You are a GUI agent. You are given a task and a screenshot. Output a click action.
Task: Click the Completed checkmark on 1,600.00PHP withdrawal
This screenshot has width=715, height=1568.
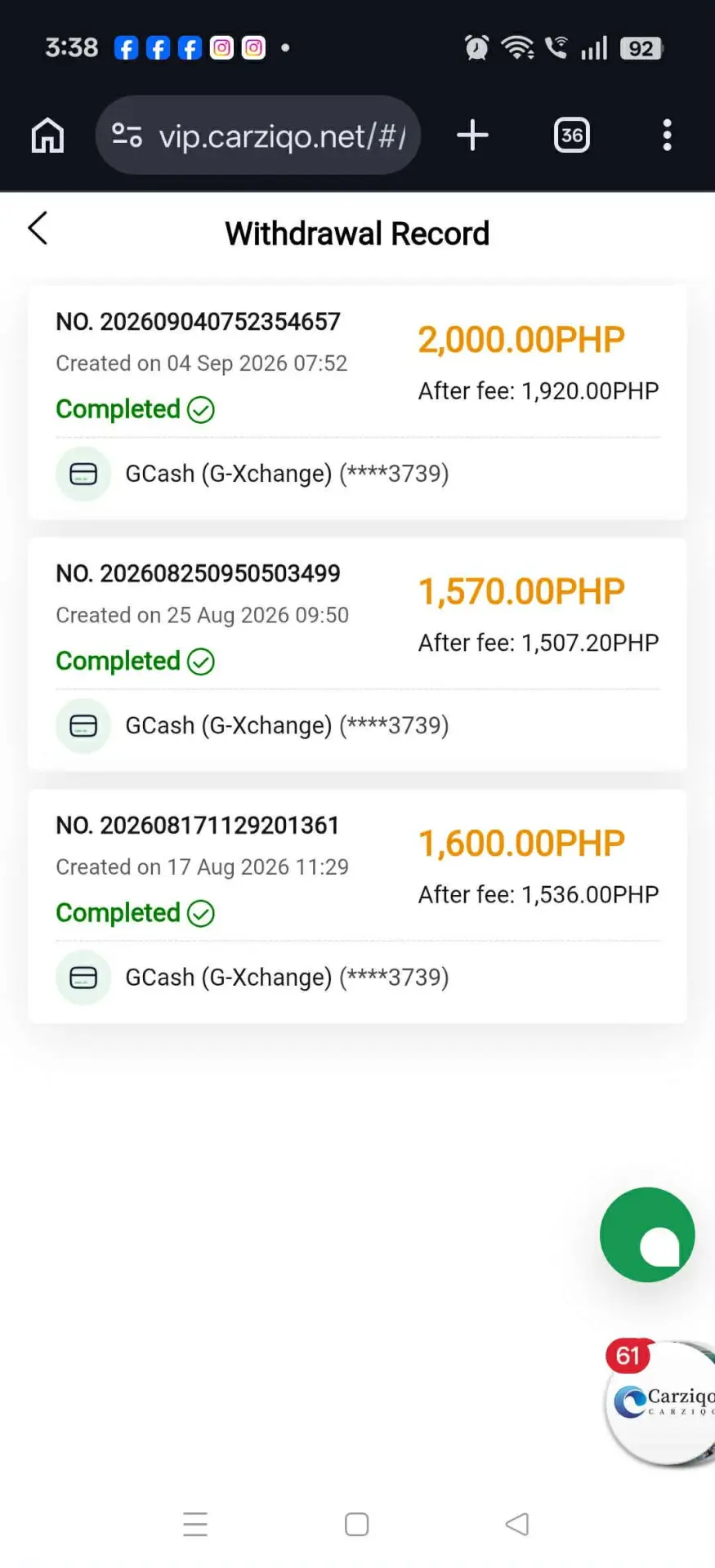click(201, 913)
